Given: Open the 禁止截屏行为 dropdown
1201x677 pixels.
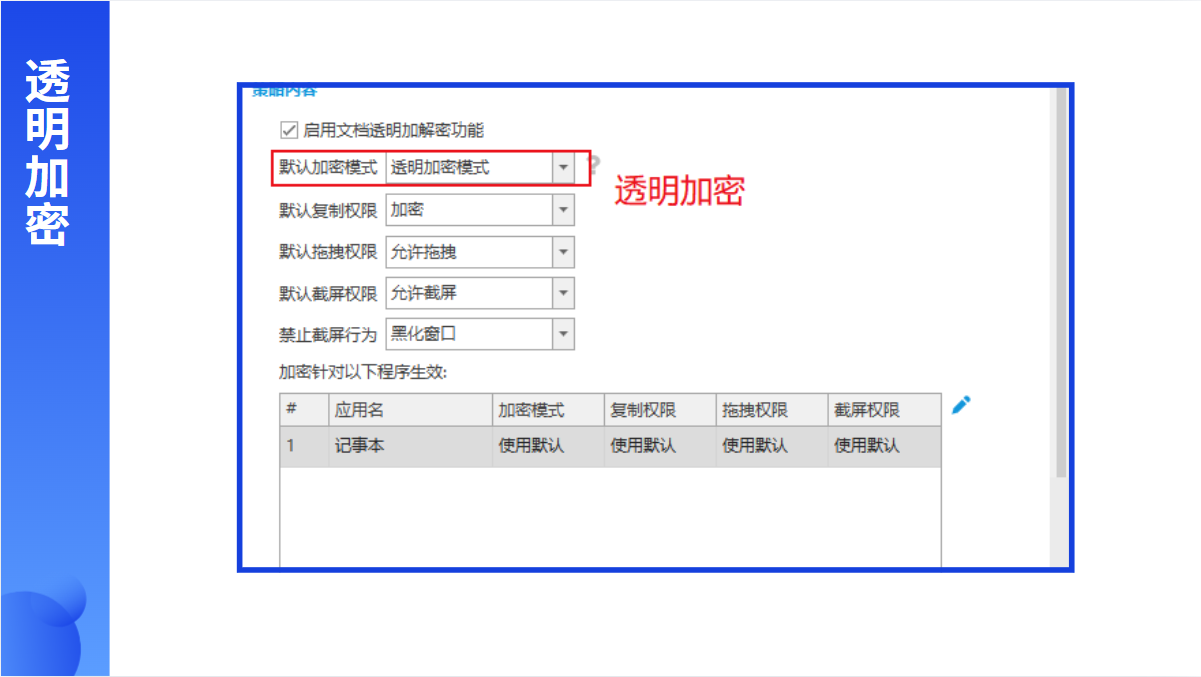Looking at the screenshot, I should pyautogui.click(x=564, y=334).
